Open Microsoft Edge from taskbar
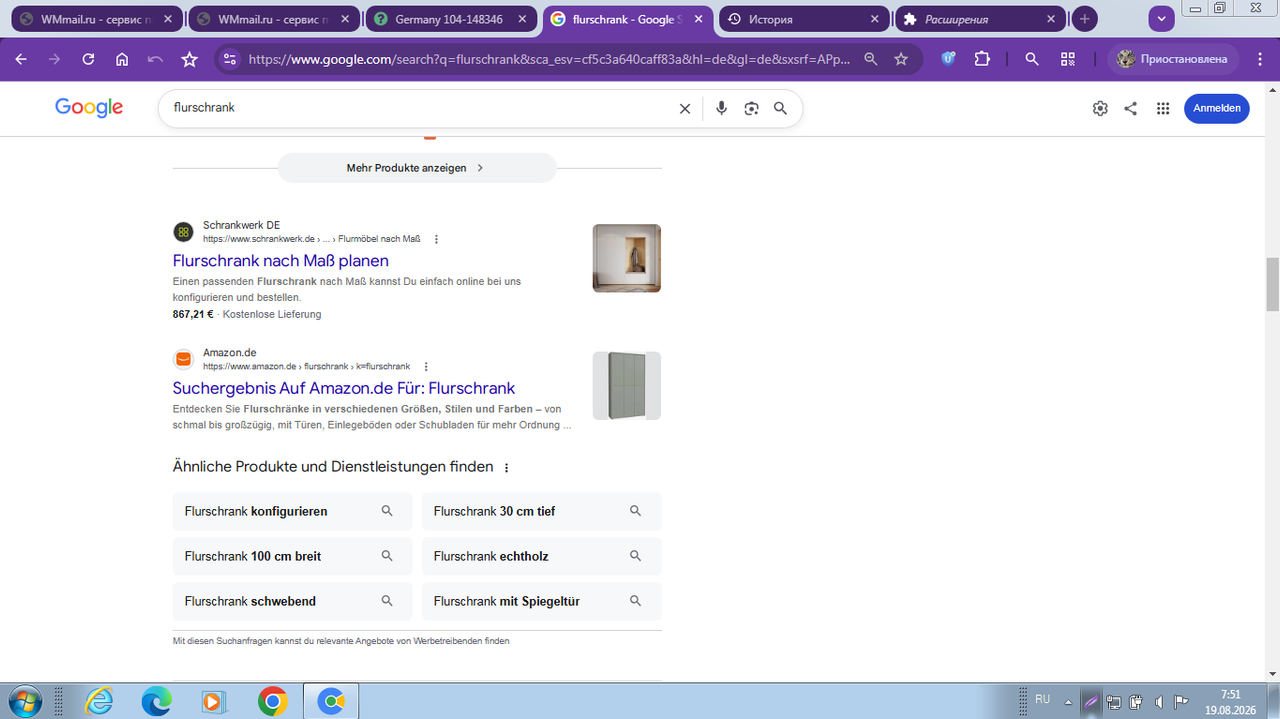The image size is (1280, 719). 157,702
